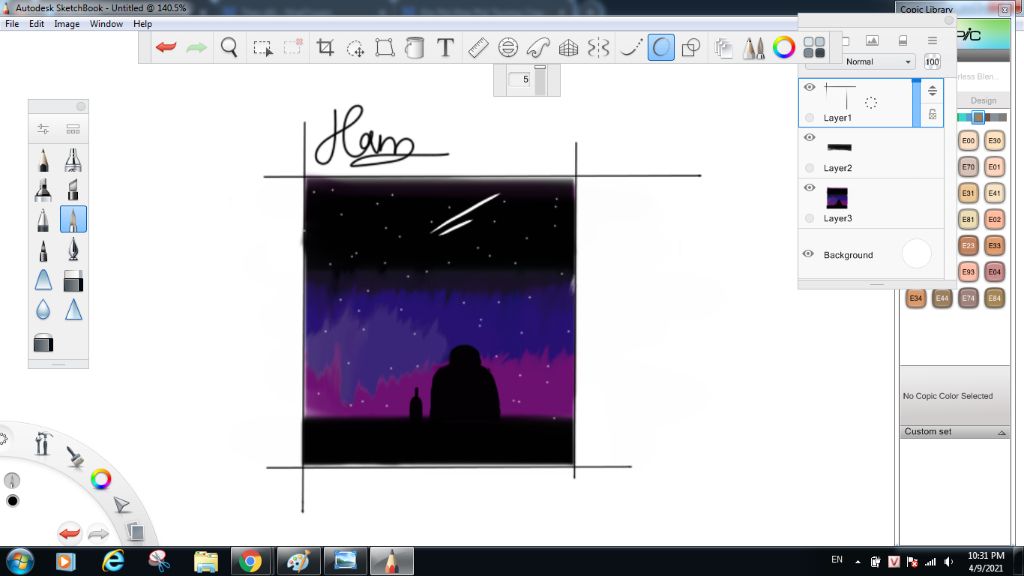1024x576 pixels.
Task: Click the brush size slider beside value 5
Action: click(x=540, y=80)
